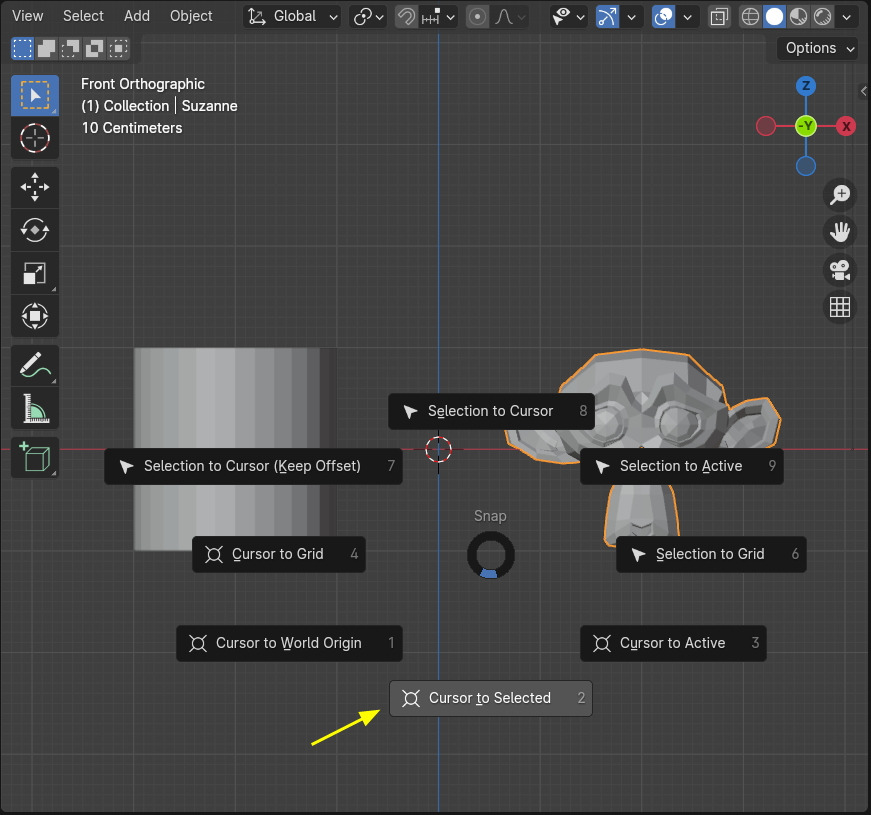Image resolution: width=871 pixels, height=815 pixels.
Task: Open object visibility and selectability dropdown
Action: [x=568, y=17]
